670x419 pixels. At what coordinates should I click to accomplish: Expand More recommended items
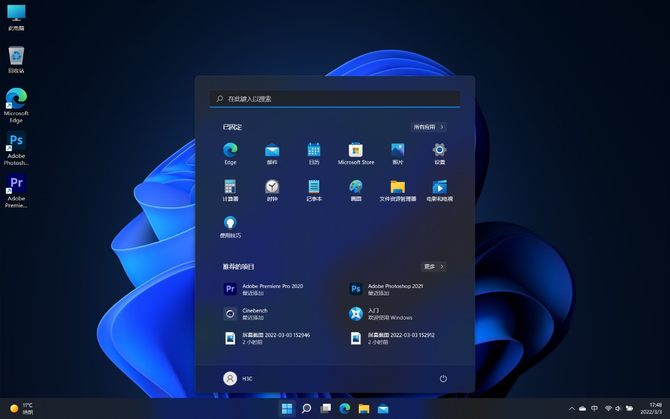click(432, 267)
